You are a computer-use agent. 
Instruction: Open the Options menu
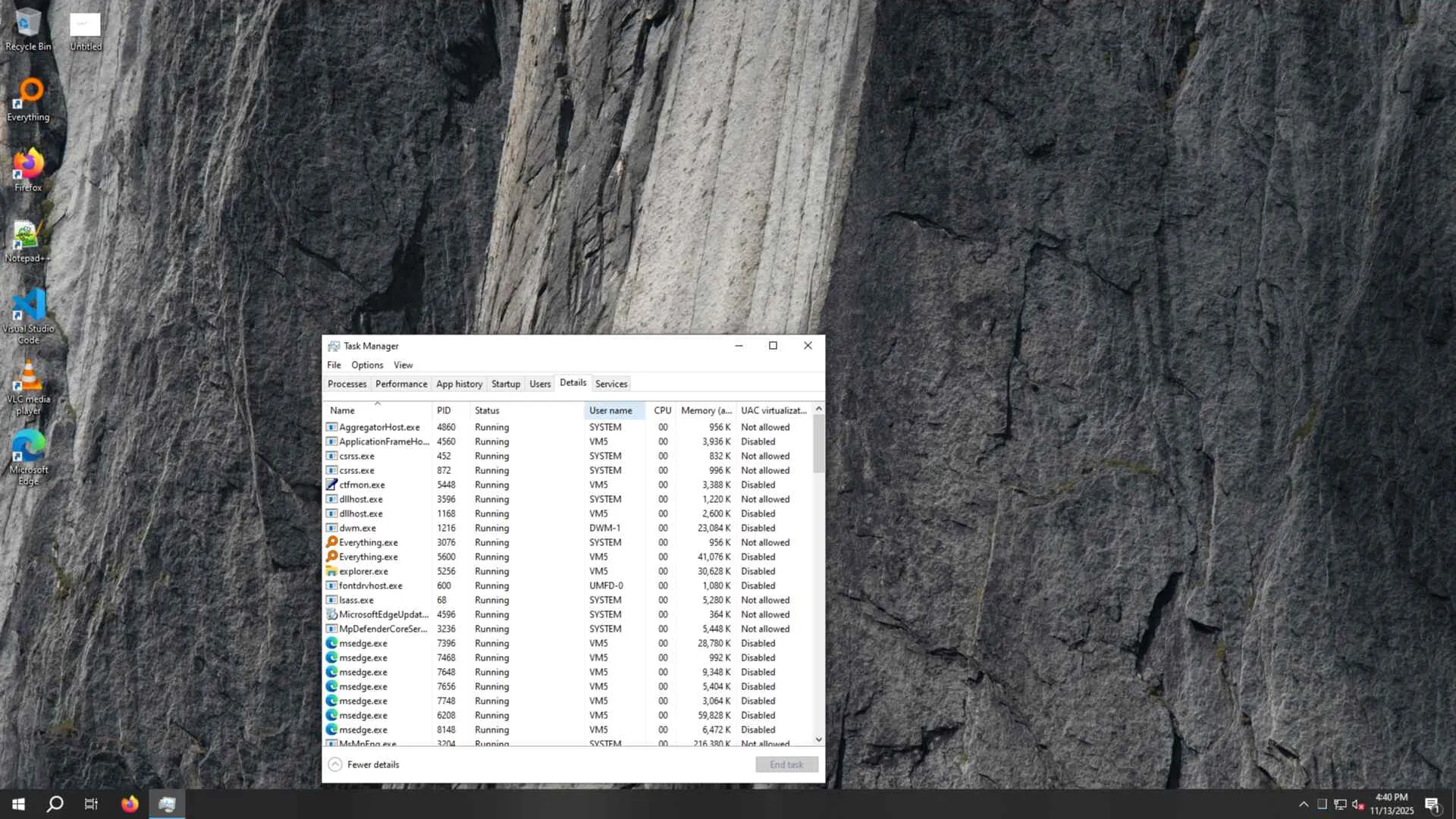click(x=367, y=365)
